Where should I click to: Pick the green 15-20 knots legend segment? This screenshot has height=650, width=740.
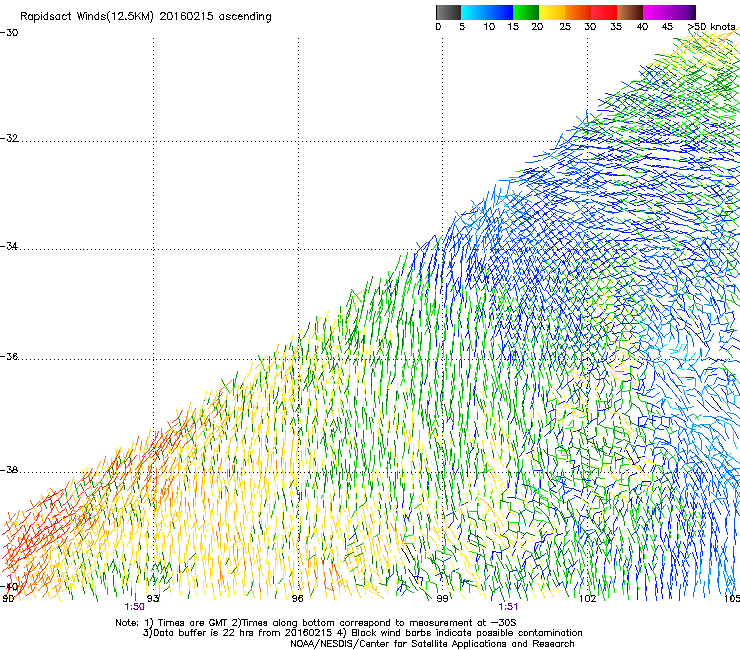[526, 12]
